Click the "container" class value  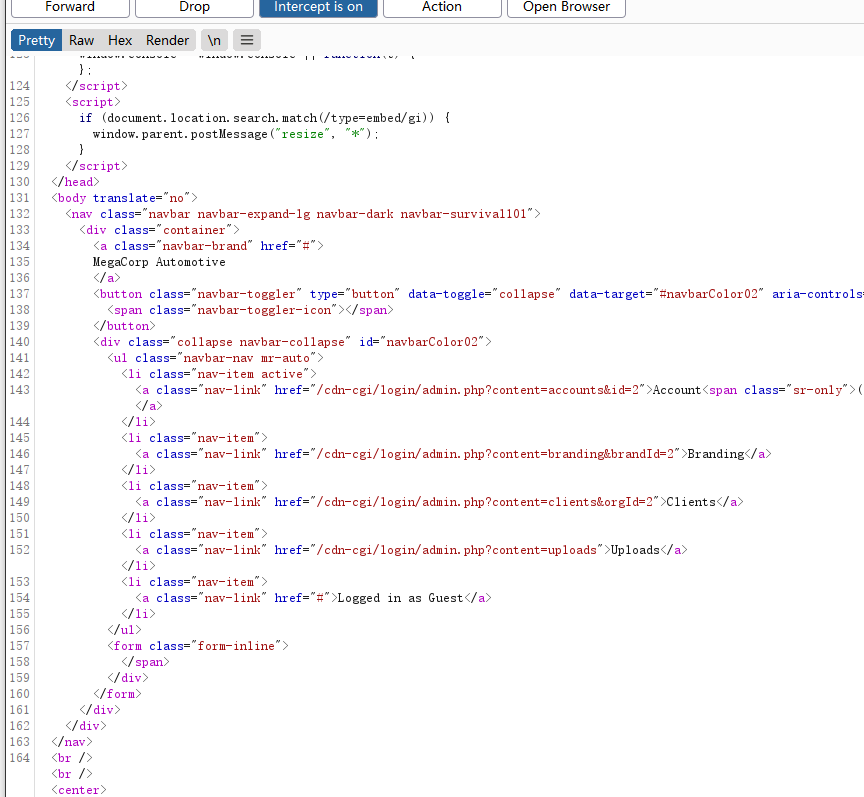(195, 230)
